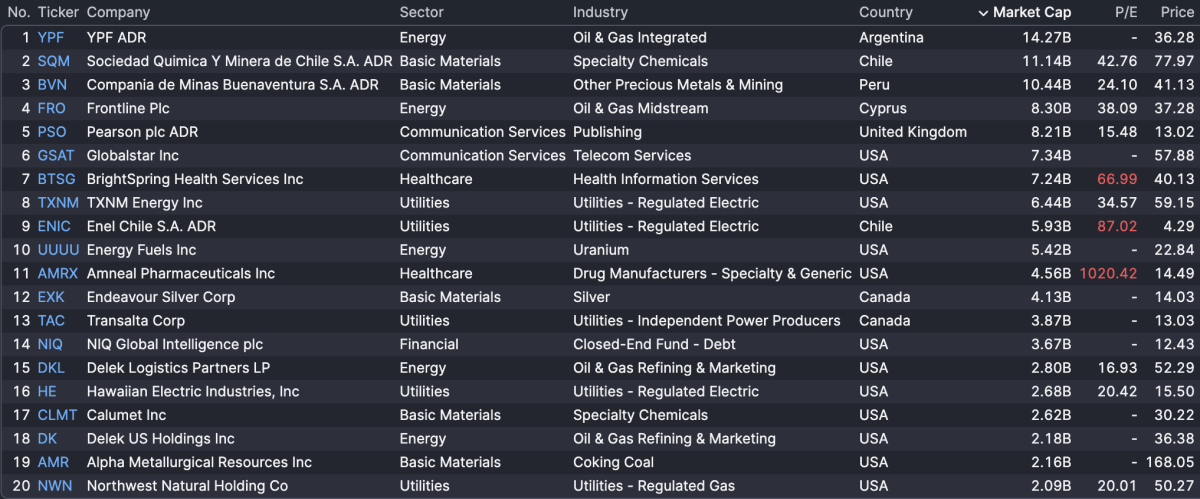The height and width of the screenshot is (499, 1200).
Task: Sort table by Sector header
Action: click(x=421, y=13)
